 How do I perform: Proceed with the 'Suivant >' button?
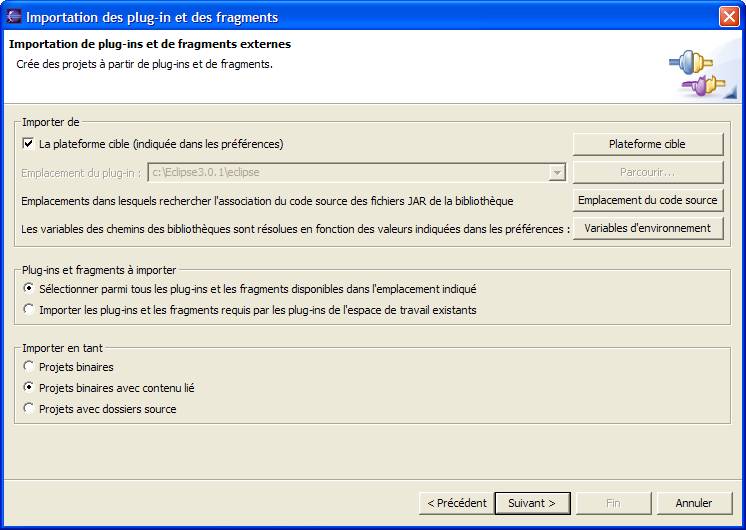532,503
